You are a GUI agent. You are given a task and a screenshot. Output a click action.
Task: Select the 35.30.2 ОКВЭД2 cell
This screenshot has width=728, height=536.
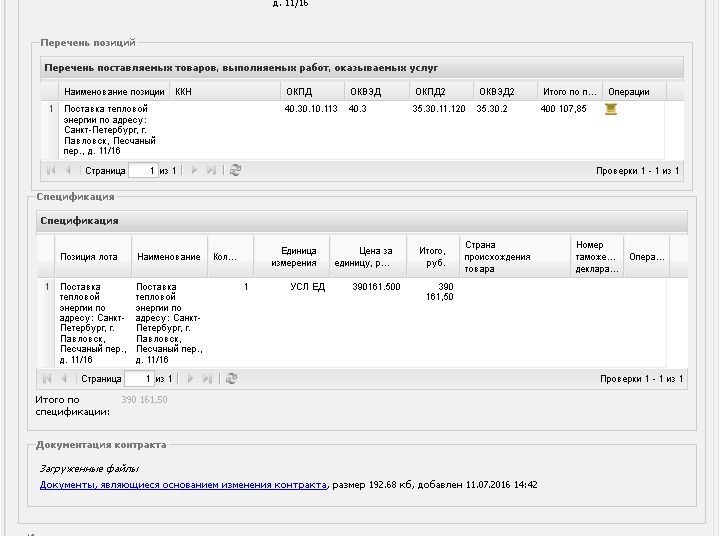(x=492, y=109)
